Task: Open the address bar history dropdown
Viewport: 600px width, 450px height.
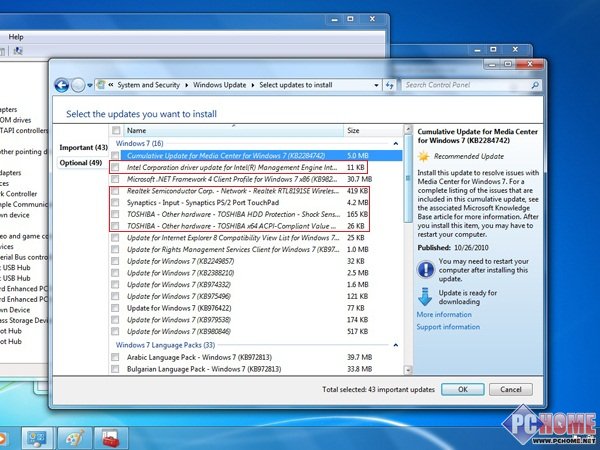Action: click(377, 85)
